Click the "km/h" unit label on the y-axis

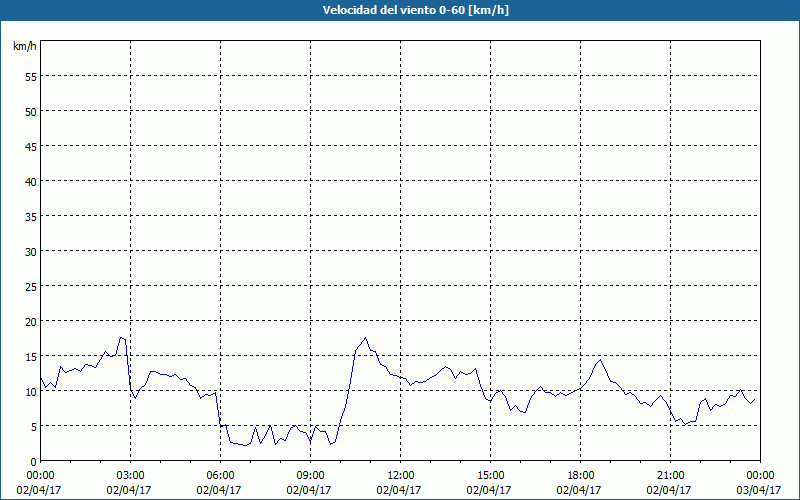[x=24, y=46]
